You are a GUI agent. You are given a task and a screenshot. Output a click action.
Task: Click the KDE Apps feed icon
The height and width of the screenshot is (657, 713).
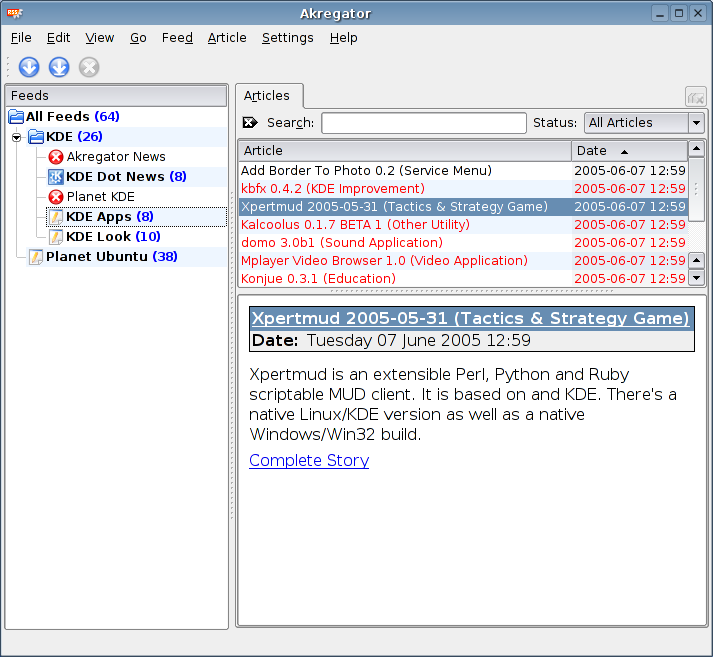coord(56,217)
